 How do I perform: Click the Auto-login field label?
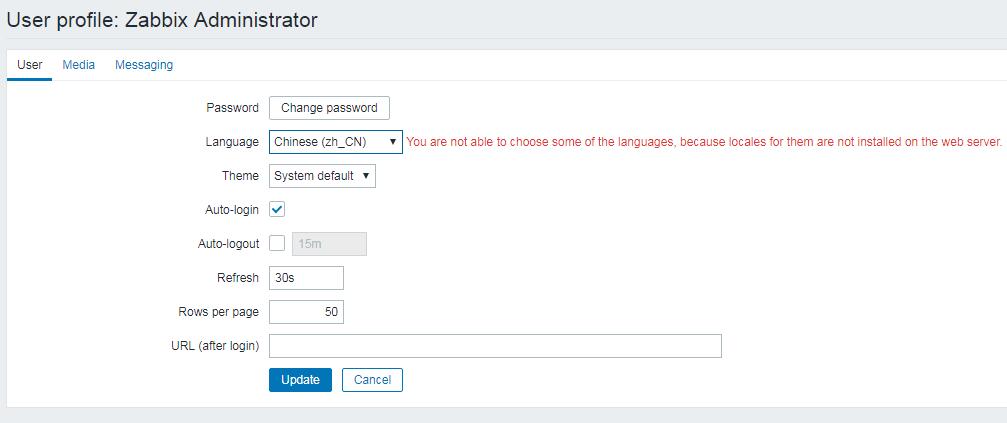(x=231, y=210)
